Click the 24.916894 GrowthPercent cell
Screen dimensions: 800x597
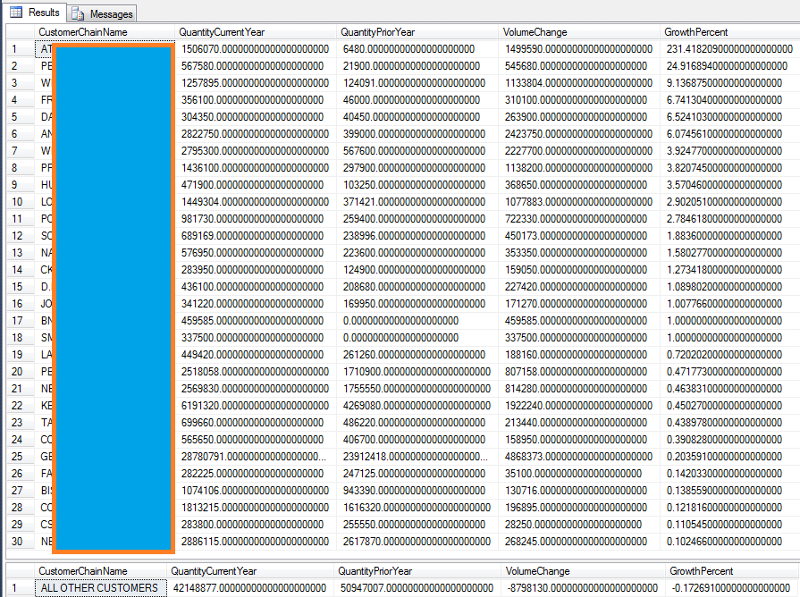pyautogui.click(x=730, y=66)
